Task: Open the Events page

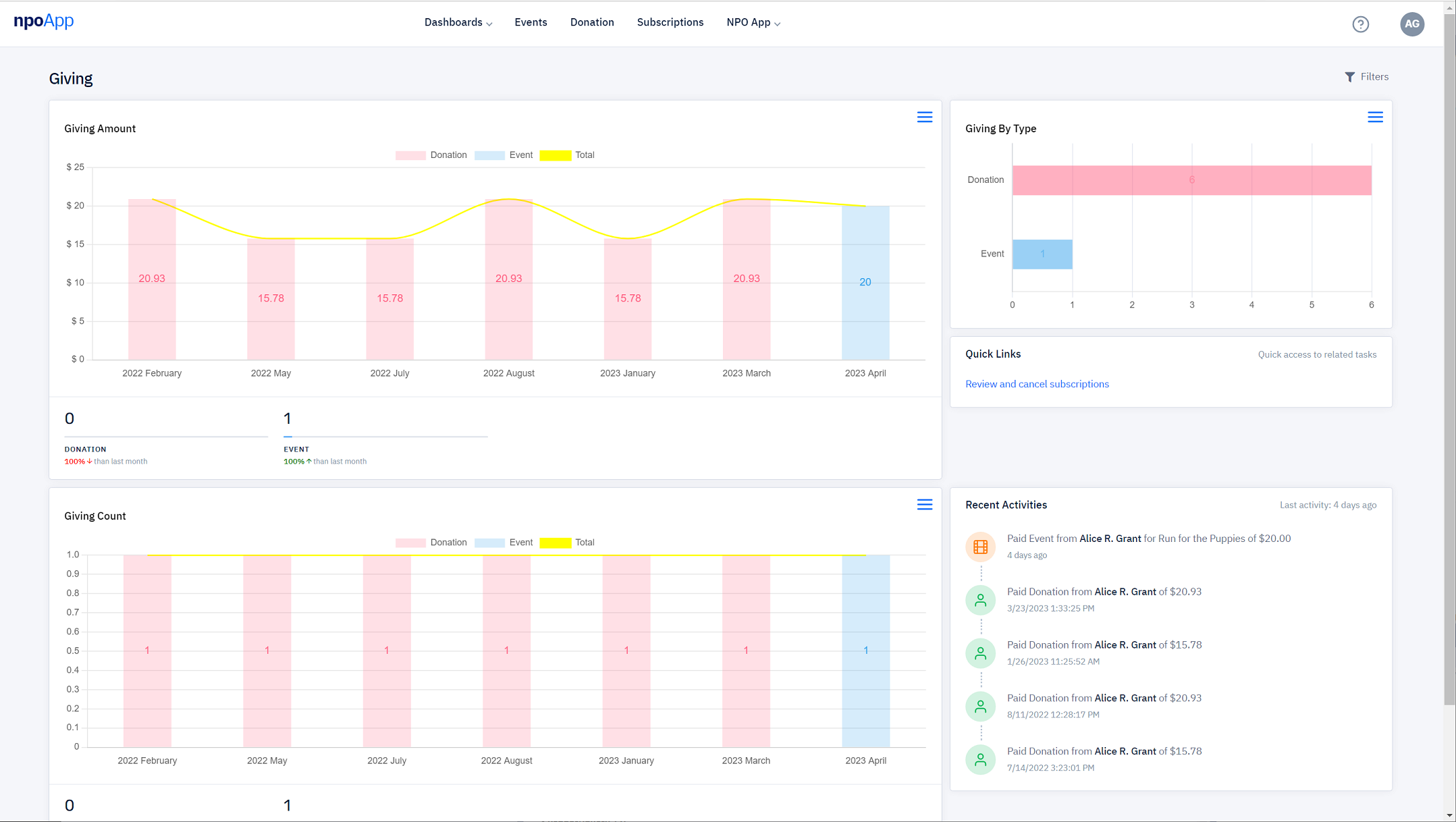Action: point(531,23)
